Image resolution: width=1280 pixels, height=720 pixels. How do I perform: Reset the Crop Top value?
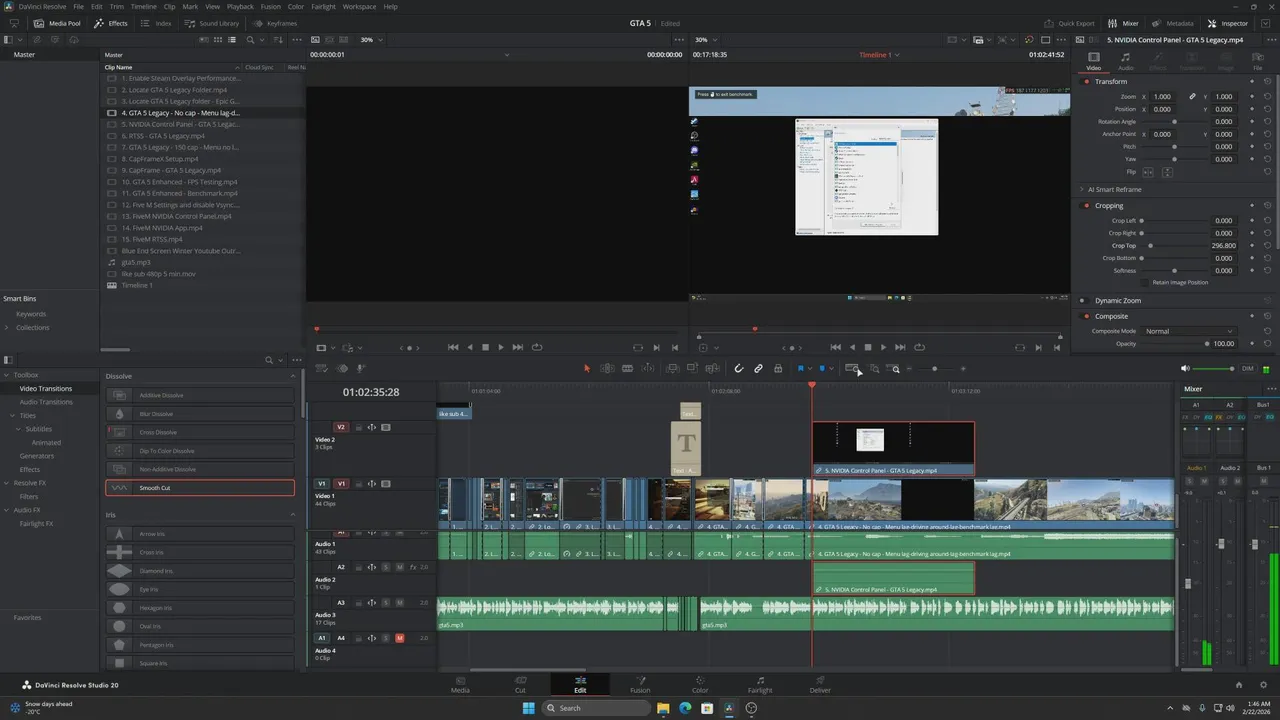(x=1267, y=246)
